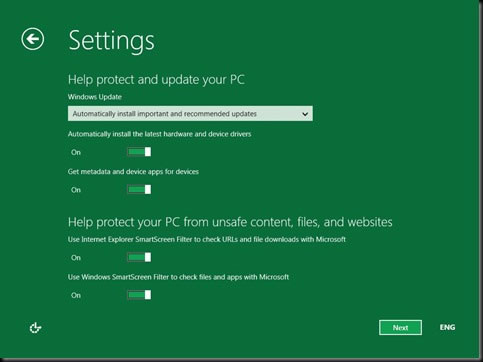Disable the Get metadata and device apps switch

[x=139, y=190]
